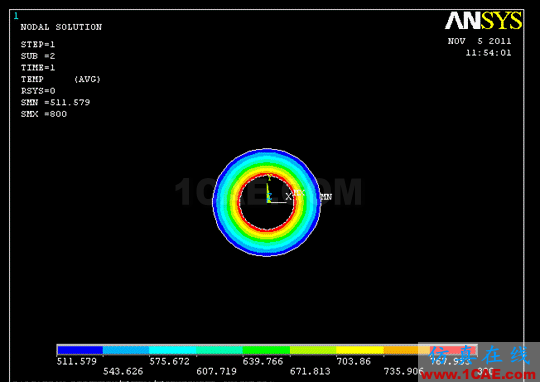Viewport: 540px width, 382px height.
Task: Click the X axis label of triad
Action: pos(289,196)
